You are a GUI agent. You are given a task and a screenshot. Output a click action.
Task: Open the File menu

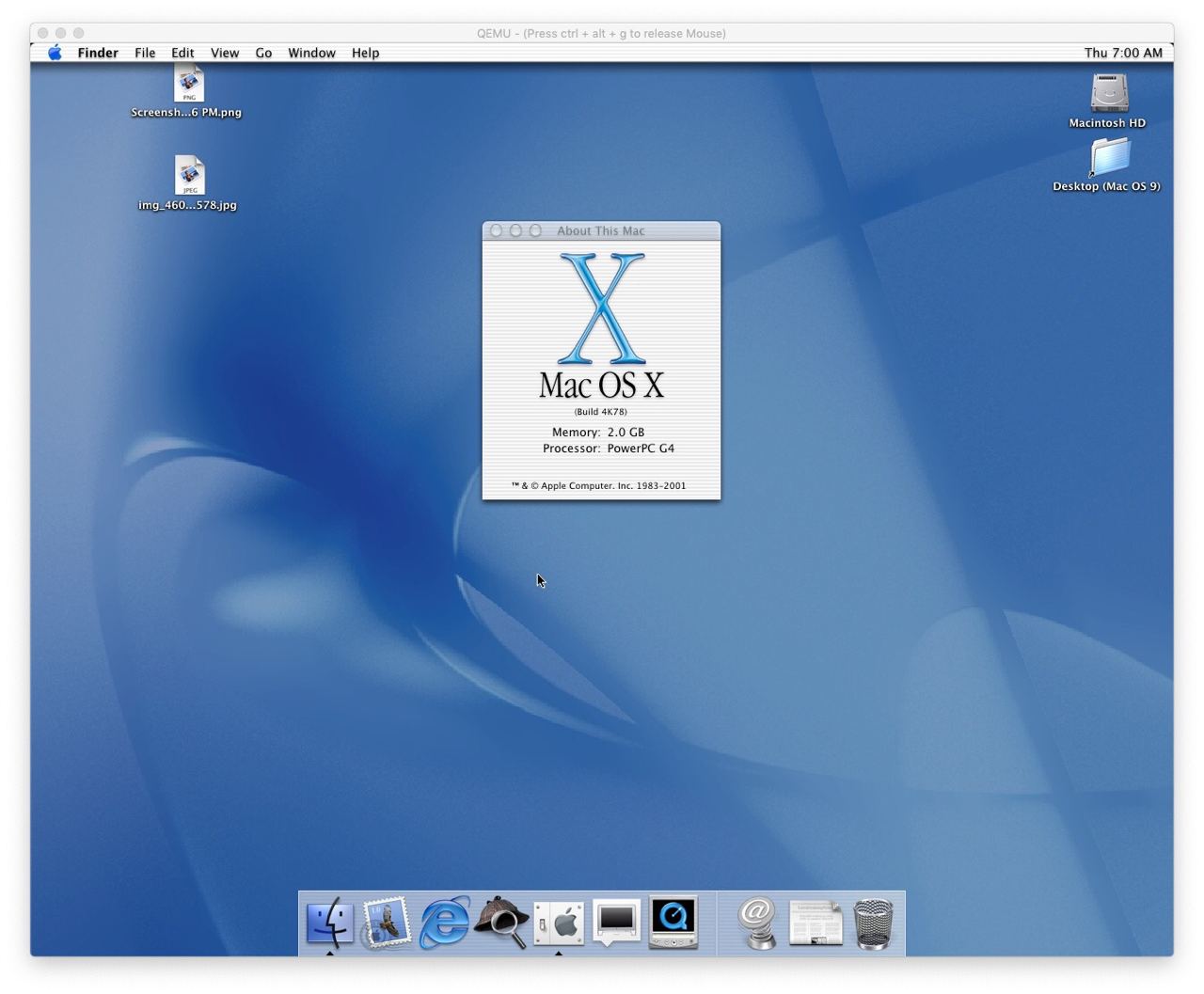click(145, 53)
